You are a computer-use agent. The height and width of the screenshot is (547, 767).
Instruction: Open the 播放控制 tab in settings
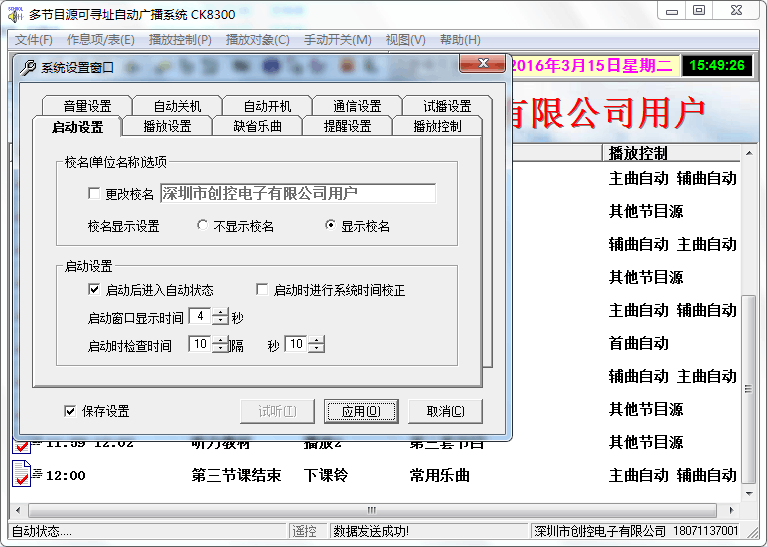(x=437, y=126)
